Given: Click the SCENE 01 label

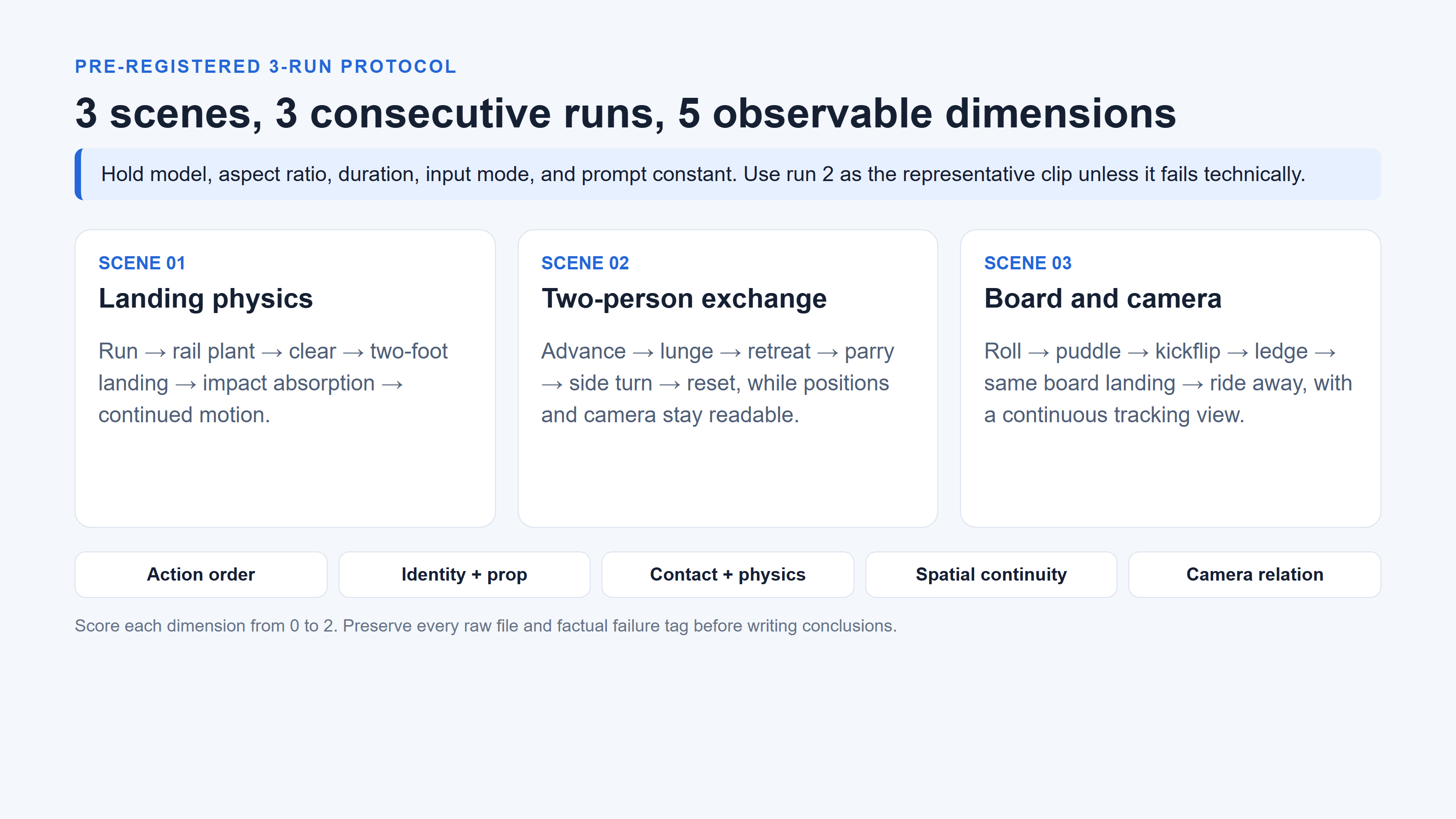Looking at the screenshot, I should [142, 263].
